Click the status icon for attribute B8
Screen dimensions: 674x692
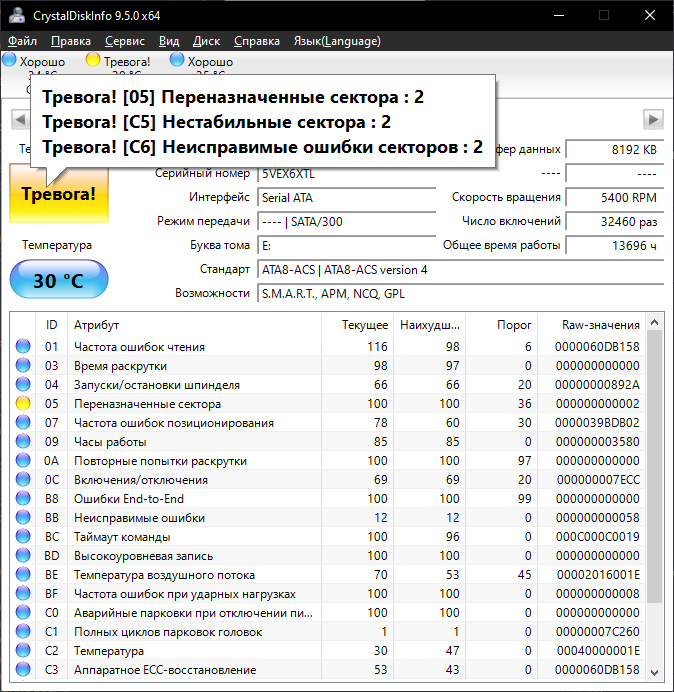coord(23,498)
